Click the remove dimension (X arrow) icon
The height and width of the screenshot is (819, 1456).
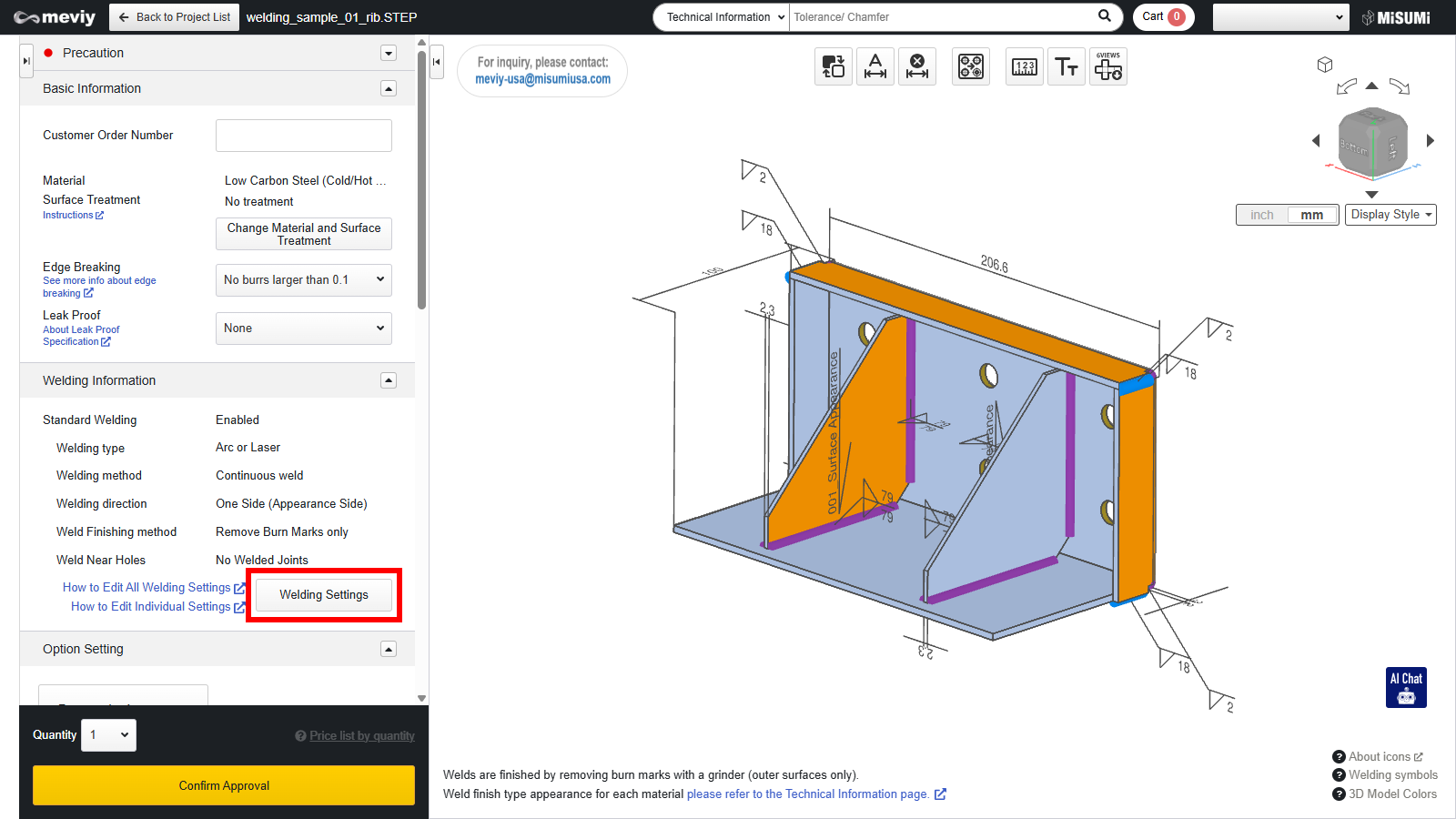[x=917, y=66]
